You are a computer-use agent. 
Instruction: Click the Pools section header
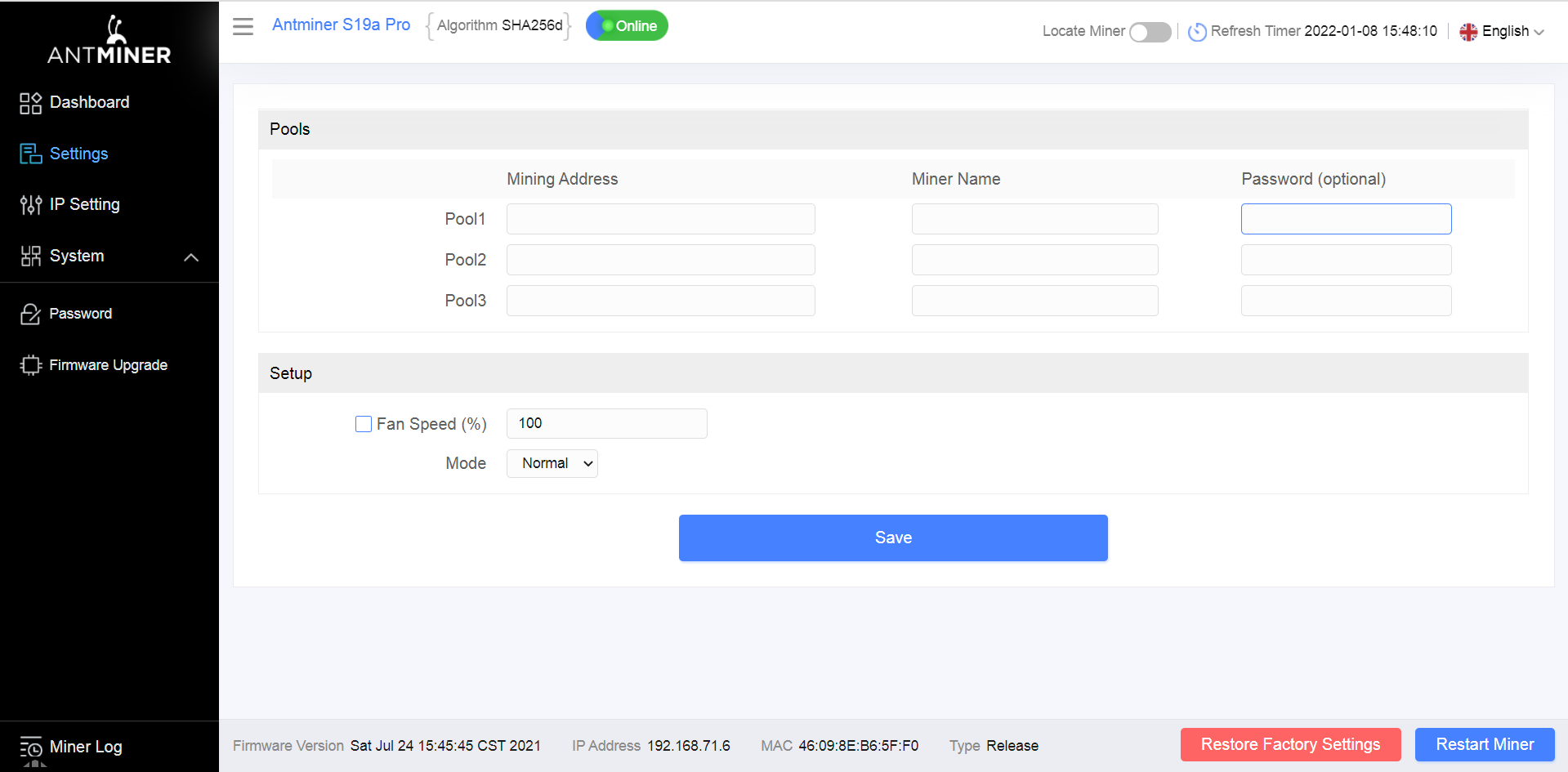click(893, 129)
